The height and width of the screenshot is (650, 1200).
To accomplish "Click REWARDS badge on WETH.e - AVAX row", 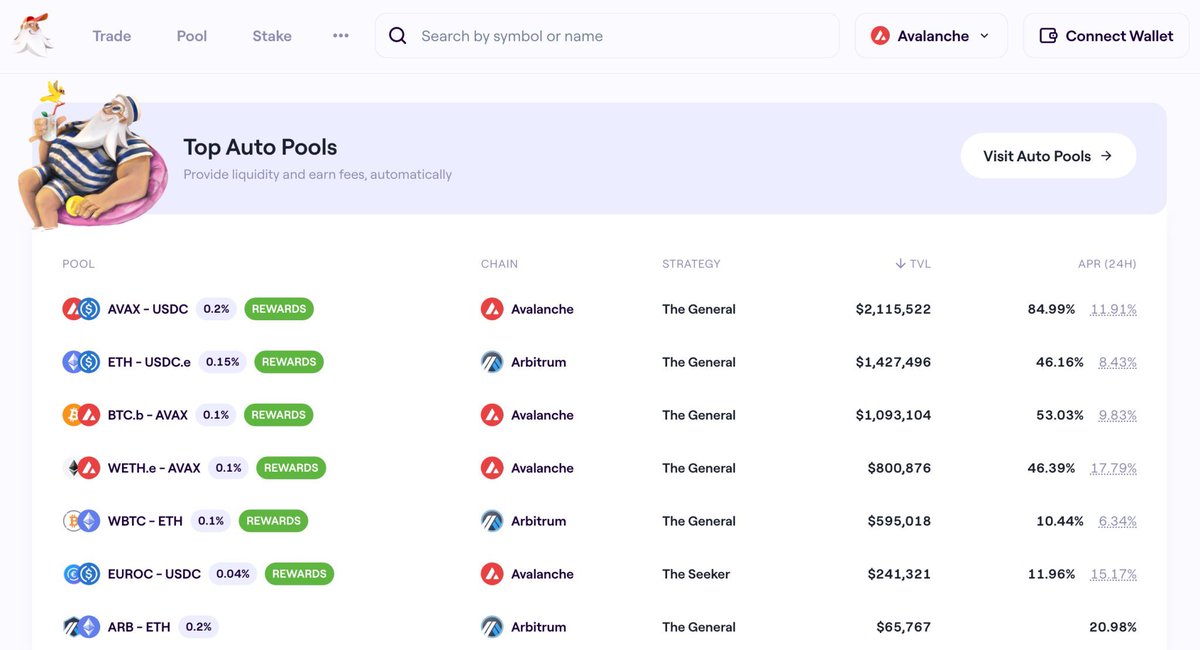I will (291, 468).
